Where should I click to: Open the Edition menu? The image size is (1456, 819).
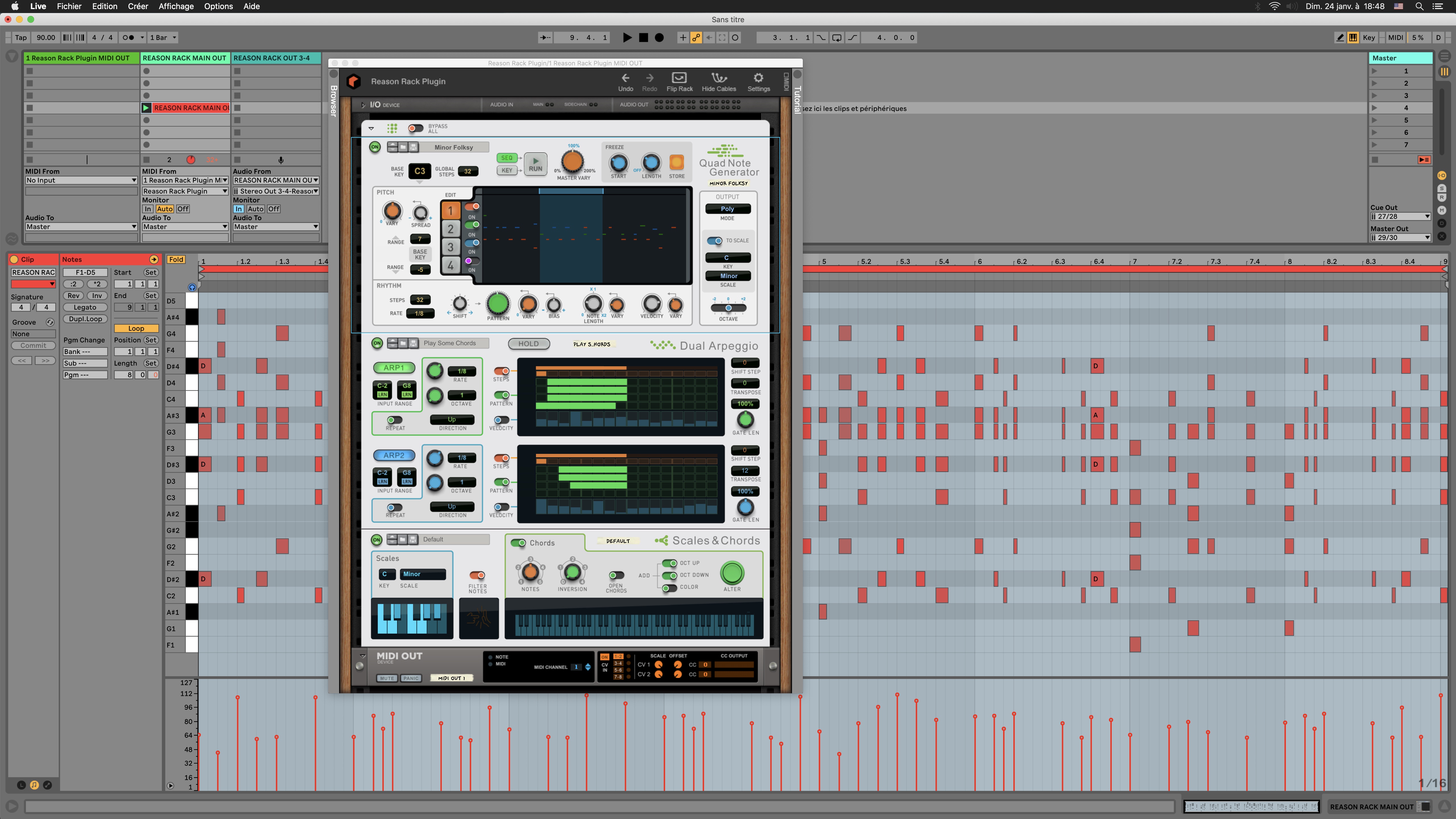[x=105, y=6]
